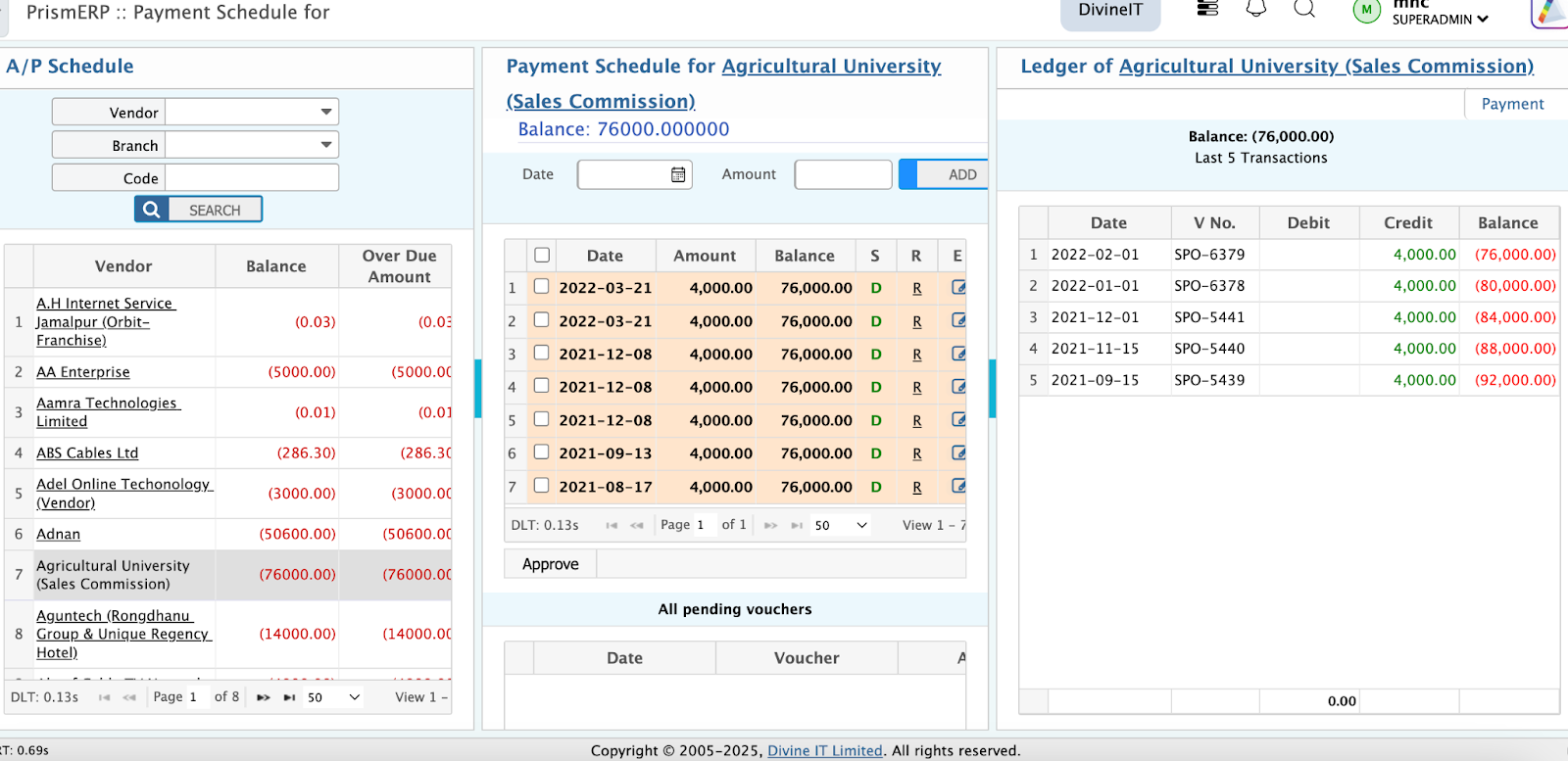Go to previous page in vendor grid
Image resolution: width=1568 pixels, height=761 pixels.
click(129, 697)
